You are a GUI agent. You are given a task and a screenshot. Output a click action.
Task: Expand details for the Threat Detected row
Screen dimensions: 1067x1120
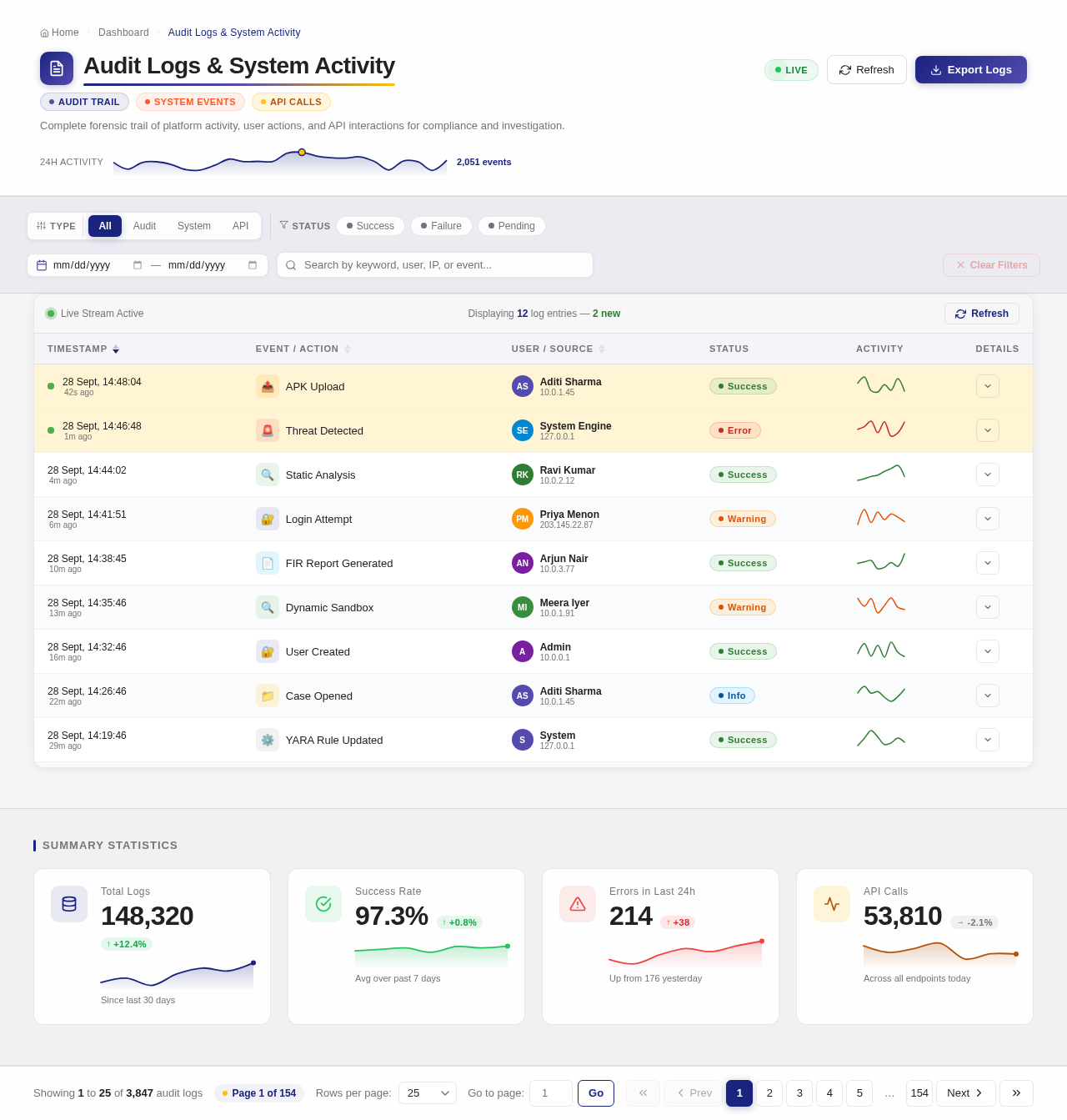pyautogui.click(x=988, y=430)
